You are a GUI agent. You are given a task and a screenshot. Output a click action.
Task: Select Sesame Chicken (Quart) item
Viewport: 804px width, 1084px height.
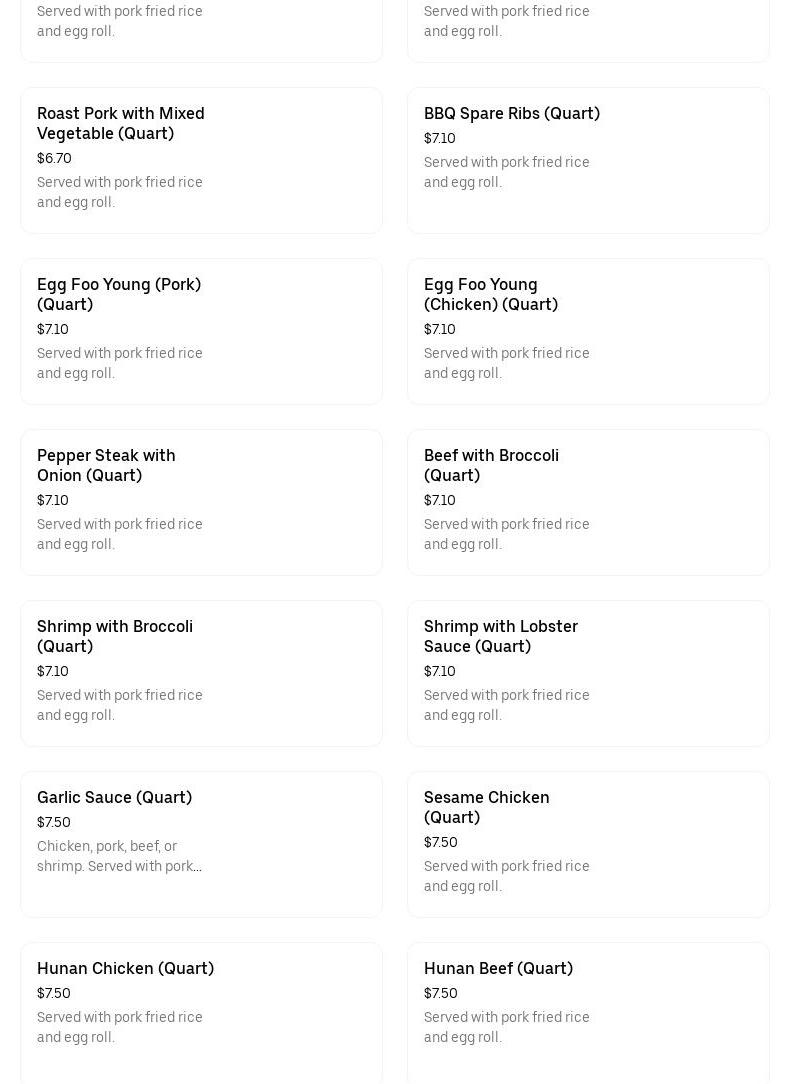486,807
